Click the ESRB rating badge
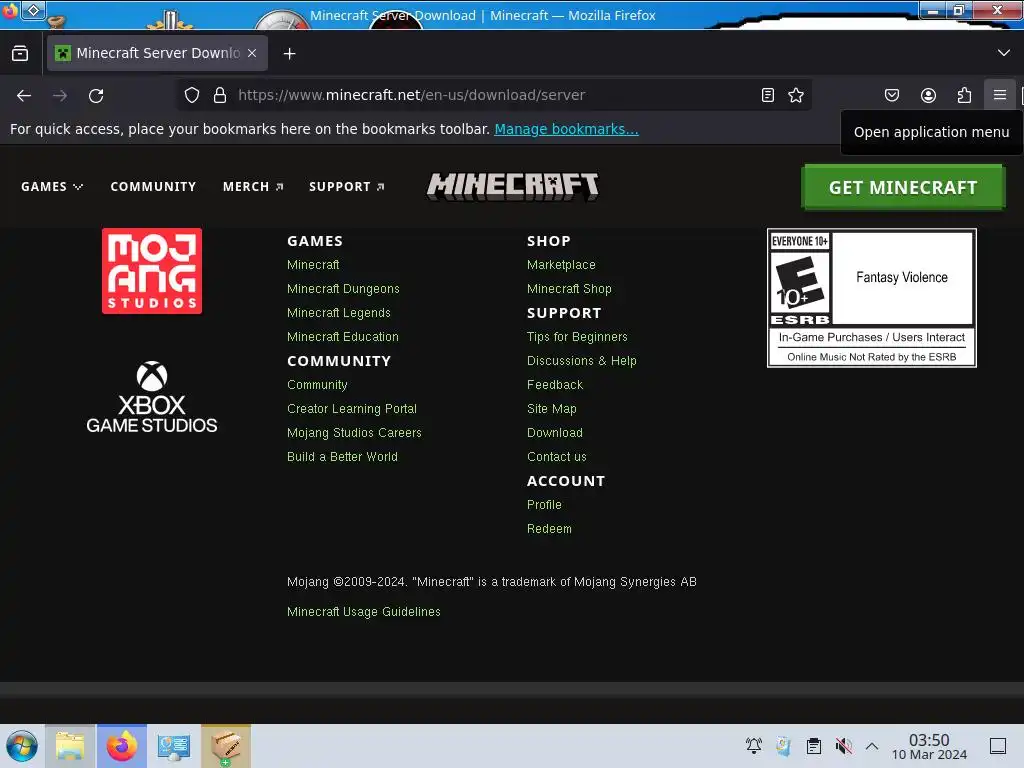This screenshot has height=768, width=1024. 872,298
